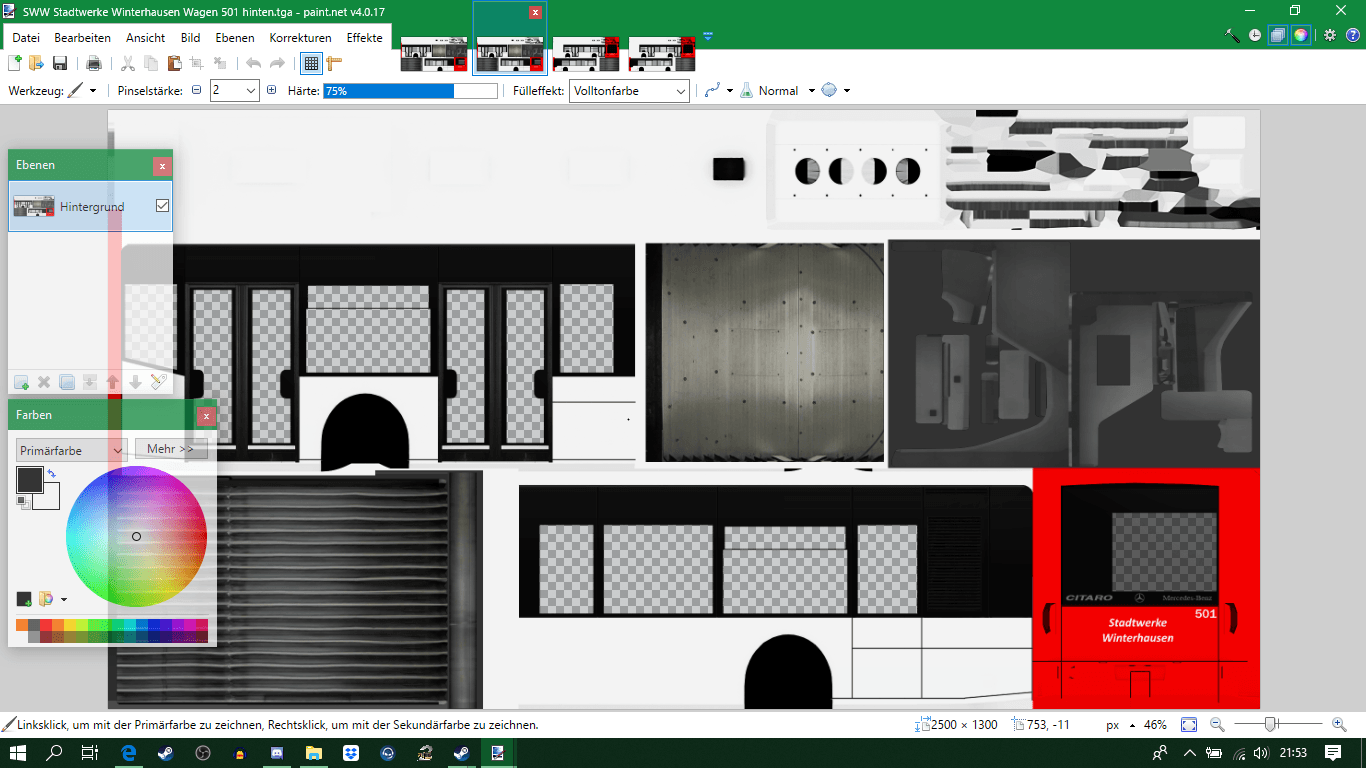Open Microsoft Edge from the taskbar
Viewport: 1366px width, 768px height.
[129, 753]
